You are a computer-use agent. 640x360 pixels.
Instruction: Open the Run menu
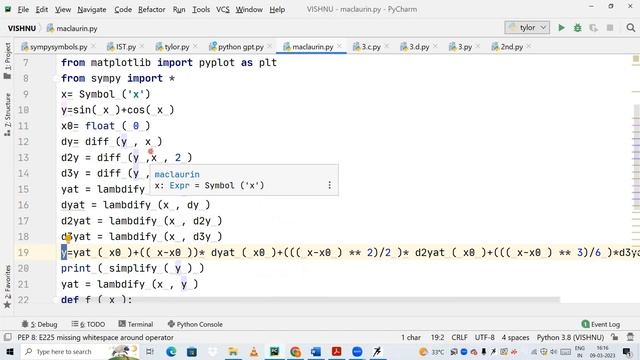pos(179,9)
